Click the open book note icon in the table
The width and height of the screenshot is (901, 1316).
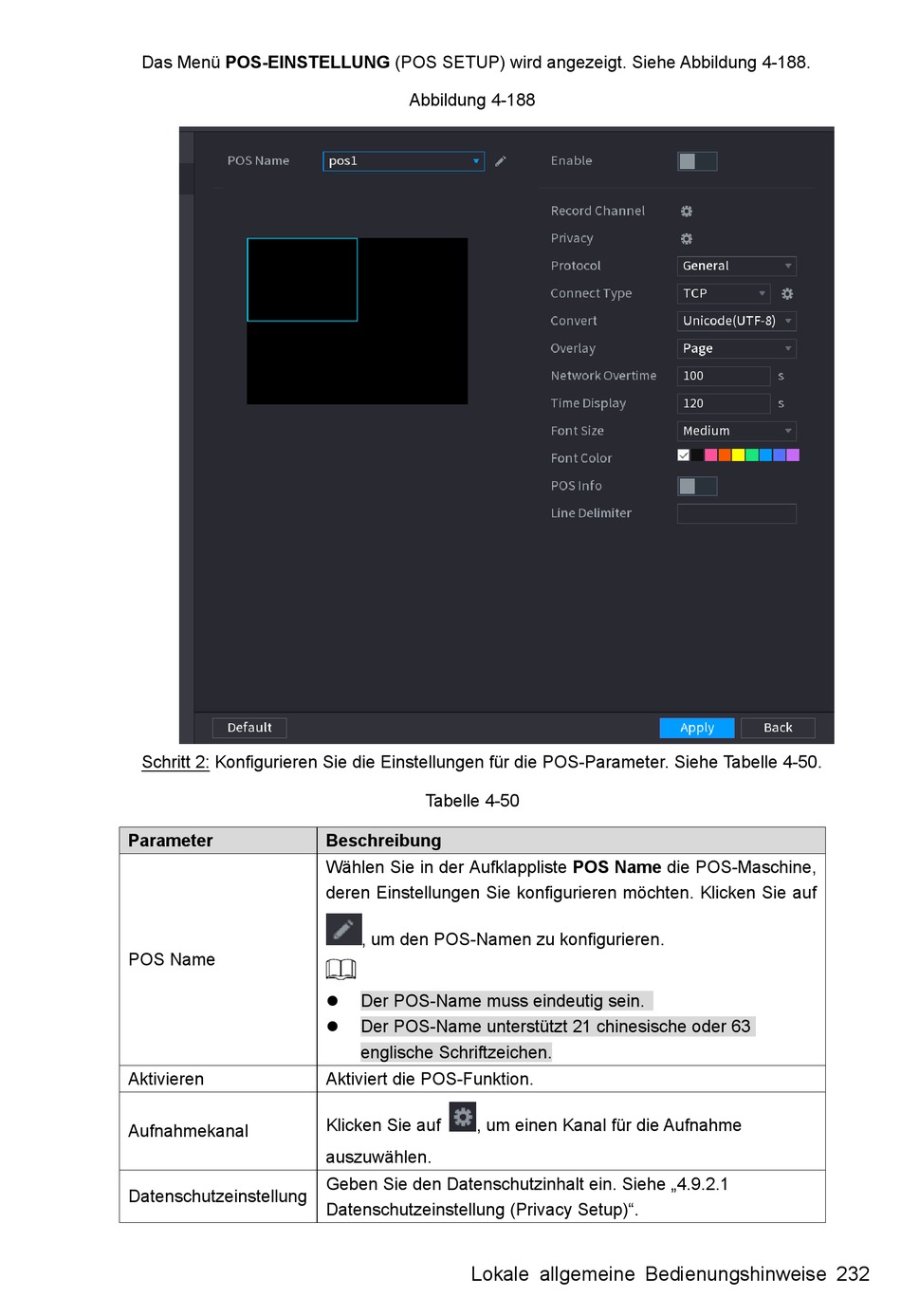pos(340,969)
